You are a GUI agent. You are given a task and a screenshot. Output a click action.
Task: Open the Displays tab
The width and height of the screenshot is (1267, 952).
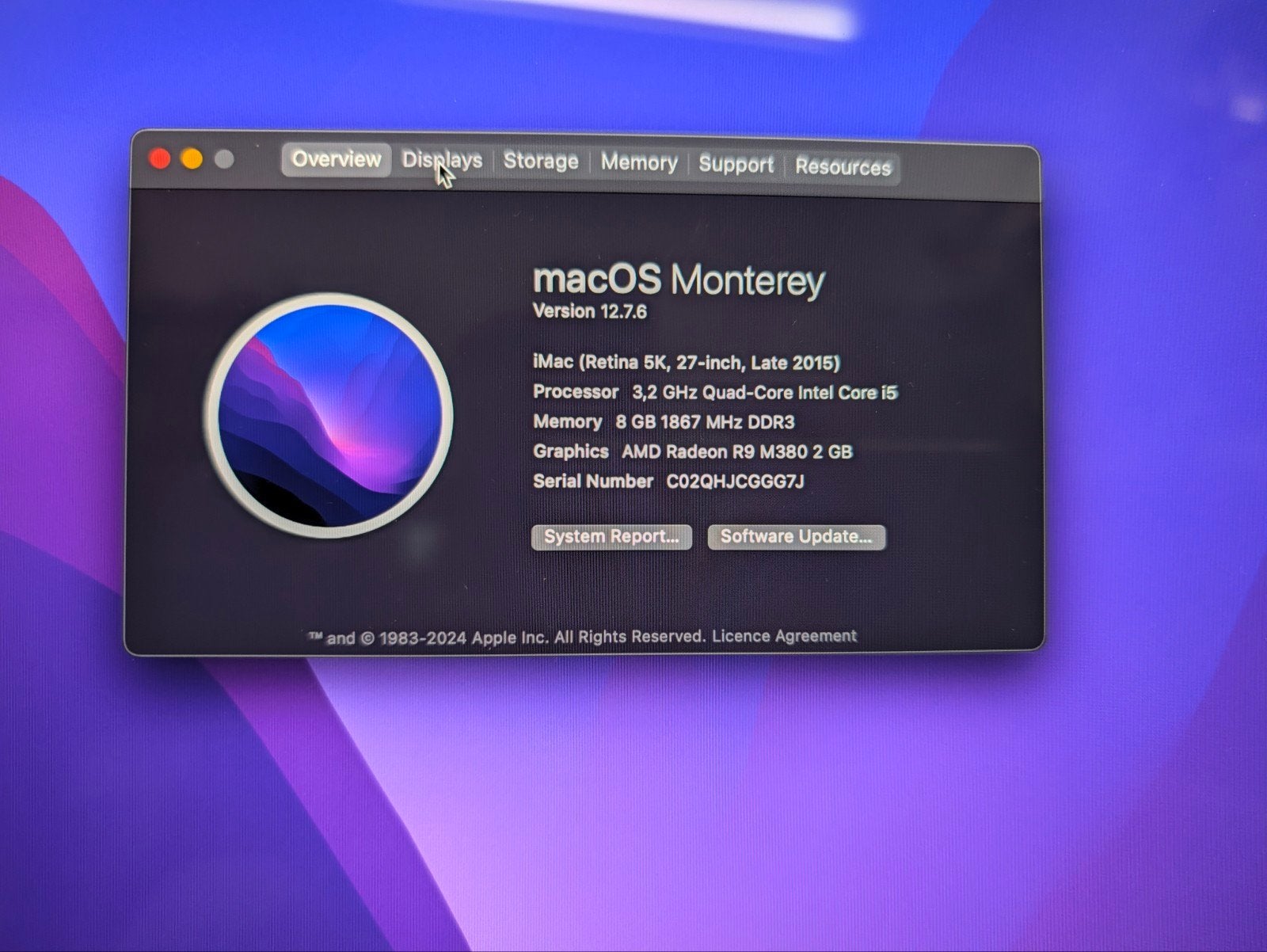click(x=442, y=161)
